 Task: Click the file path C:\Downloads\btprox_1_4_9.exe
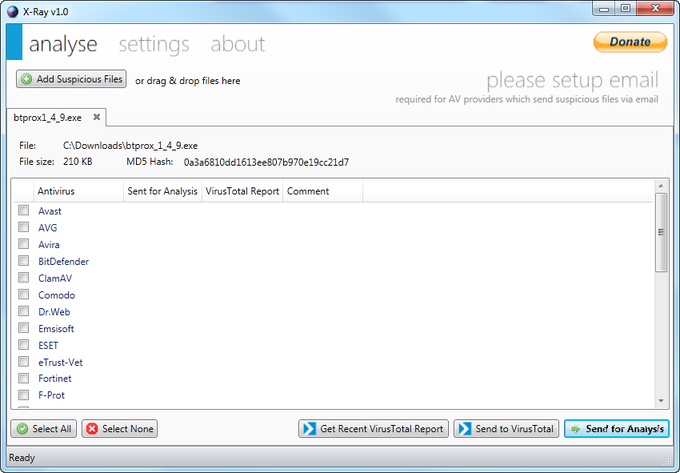coord(130,146)
